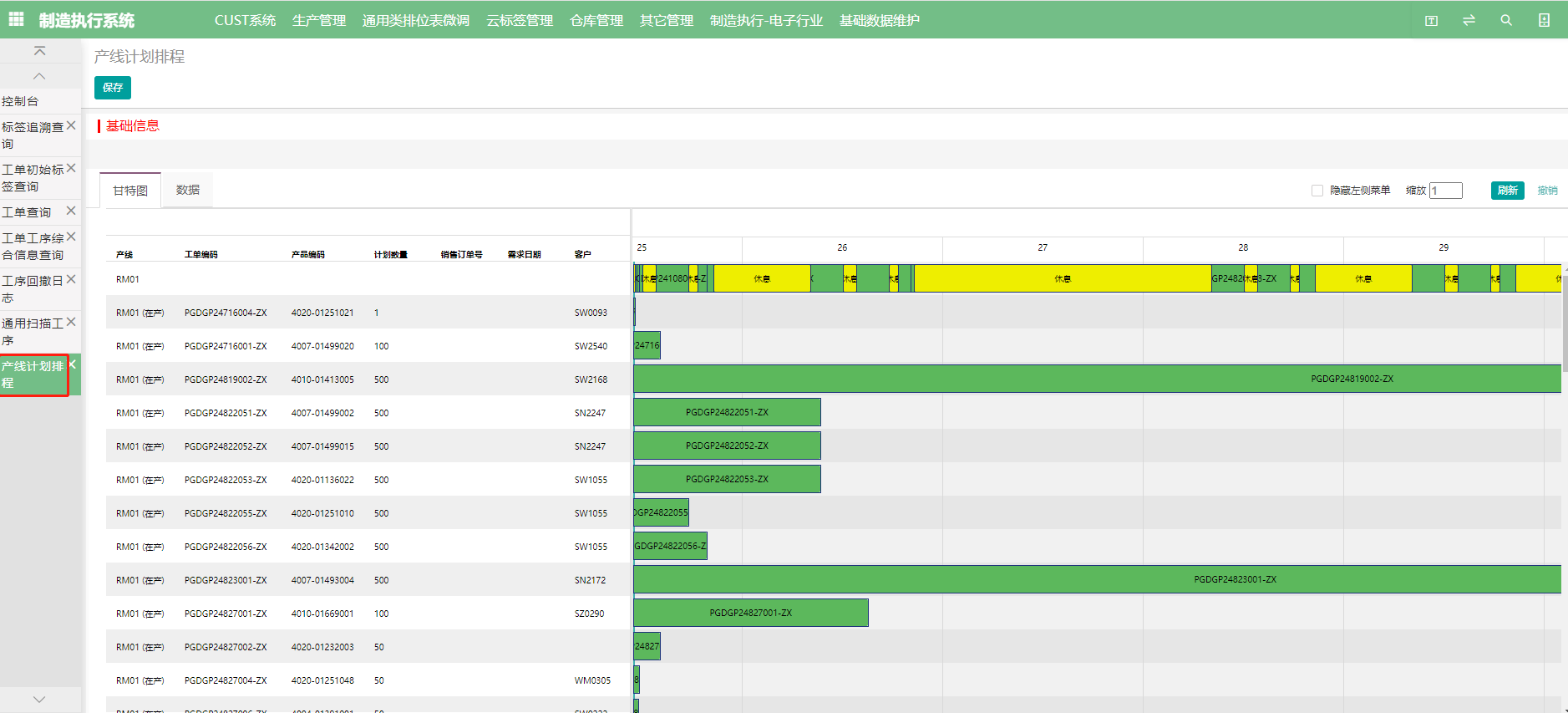Viewport: 1568px width, 713px height.
Task: Click the Gantt vertical scrollbar
Action: pyautogui.click(x=1565, y=322)
